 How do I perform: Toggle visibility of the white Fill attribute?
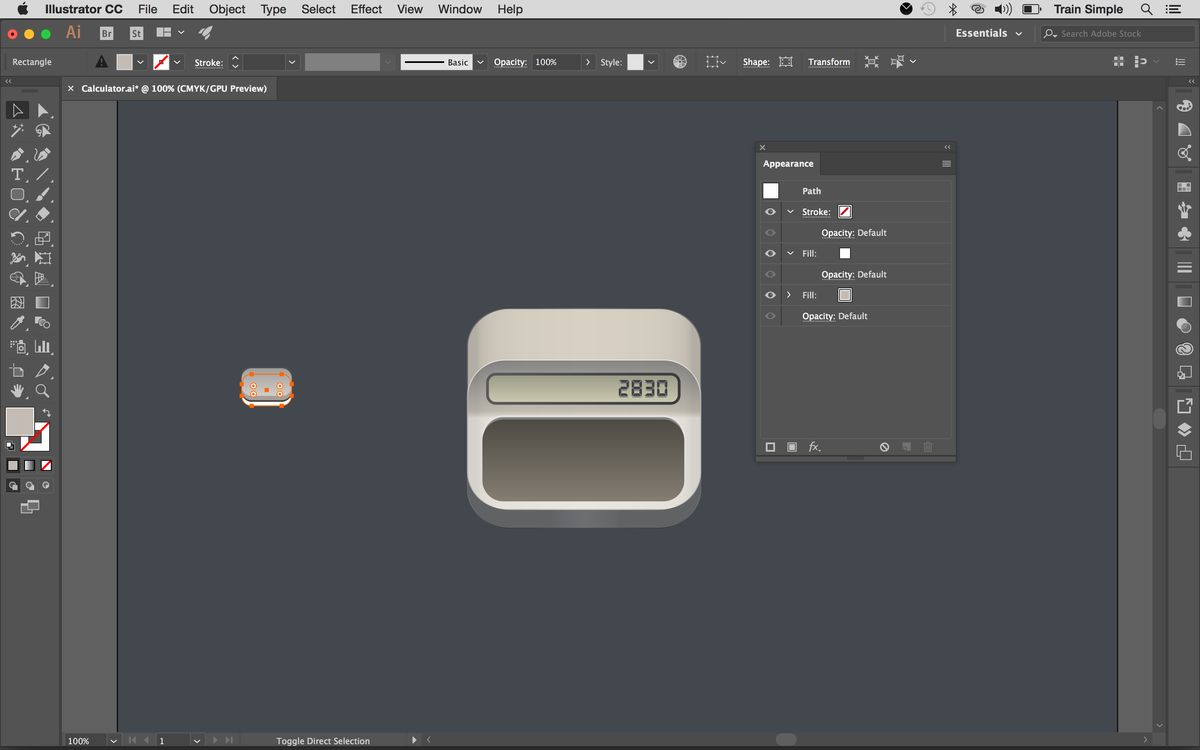(x=769, y=253)
